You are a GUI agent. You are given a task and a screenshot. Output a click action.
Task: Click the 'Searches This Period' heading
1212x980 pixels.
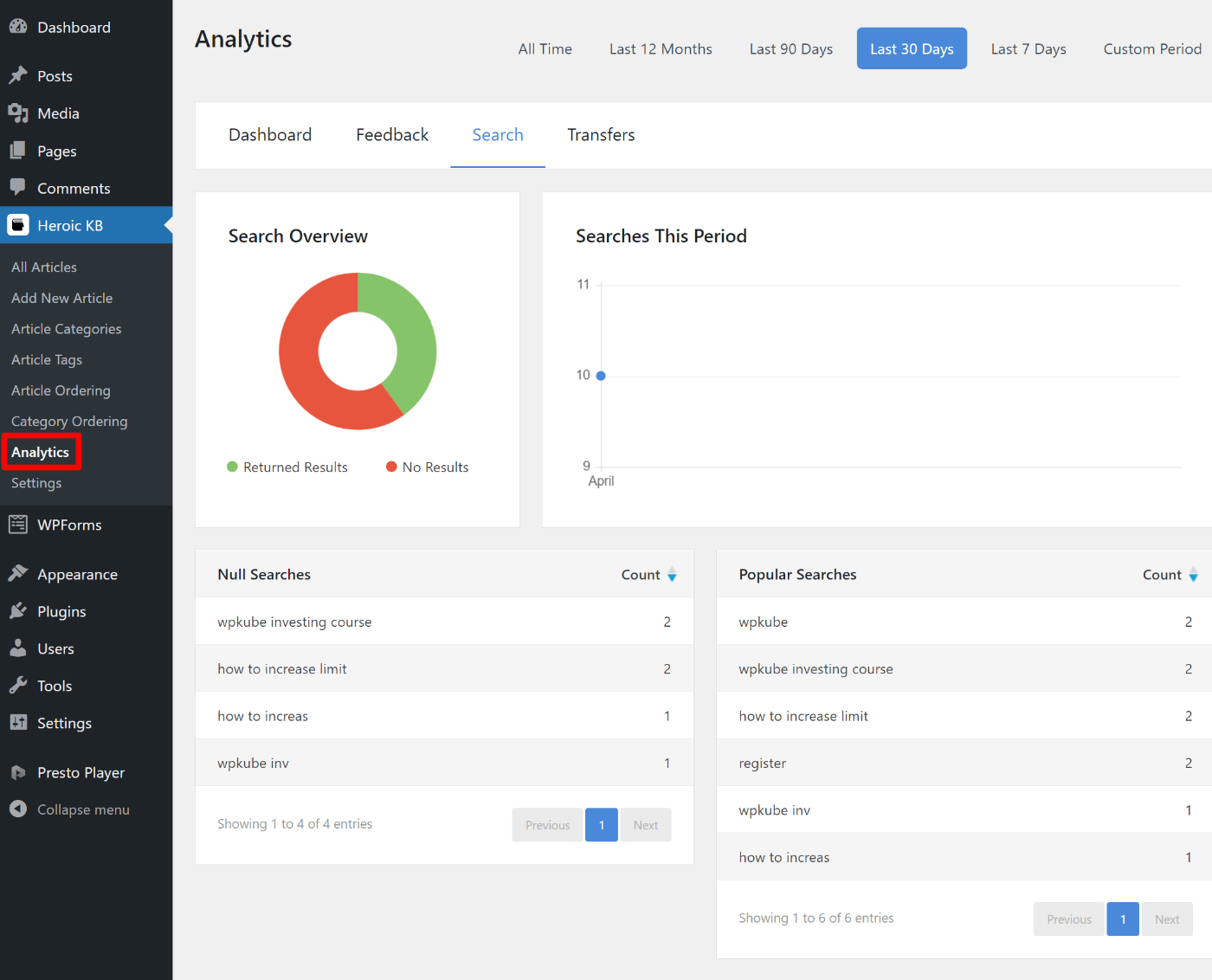point(661,236)
